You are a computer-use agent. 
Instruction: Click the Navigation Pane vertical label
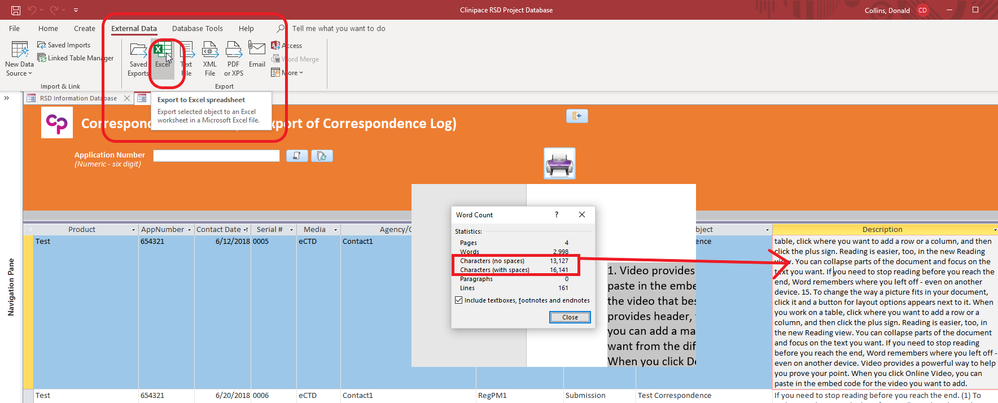[10, 287]
